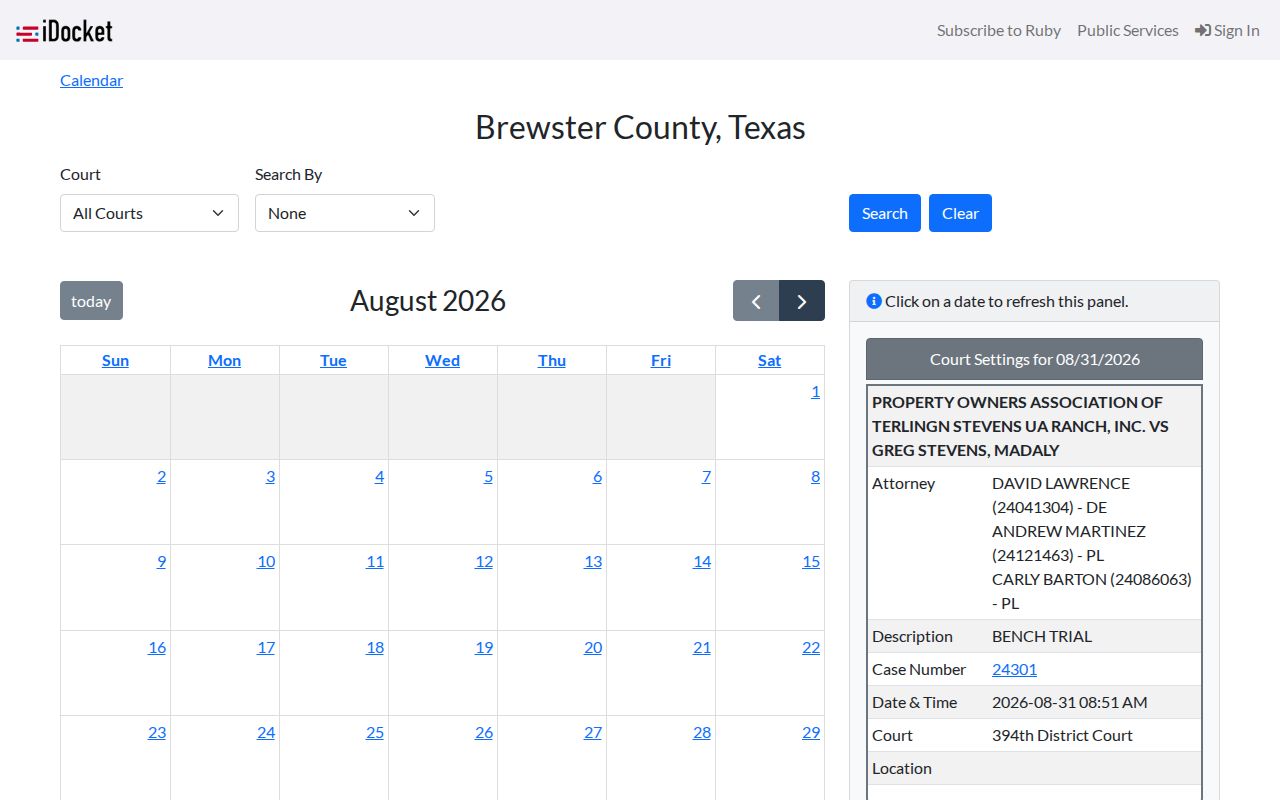
Task: Click the Court Settings for 08/31/2026 header
Action: [x=1034, y=359]
